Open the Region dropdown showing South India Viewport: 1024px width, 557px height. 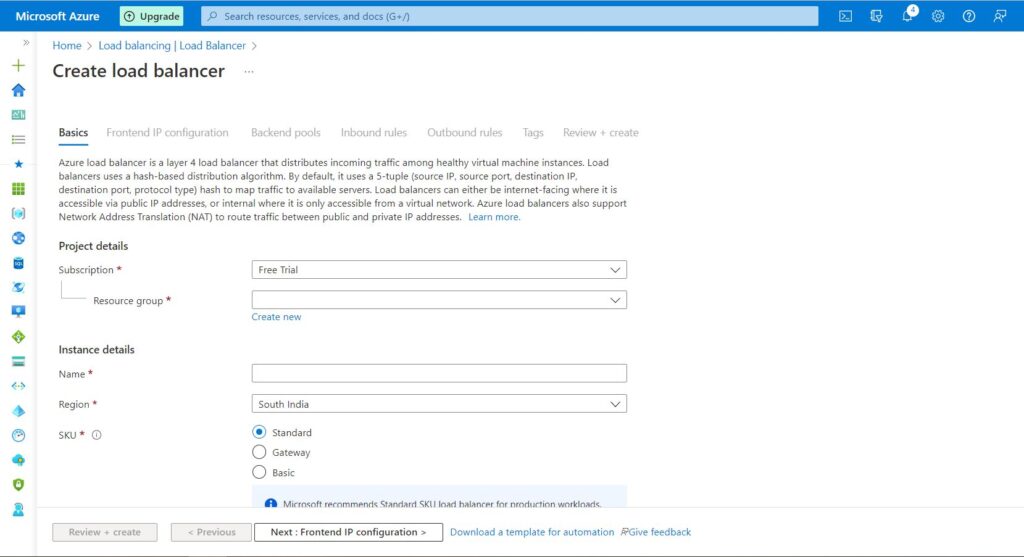click(x=439, y=404)
